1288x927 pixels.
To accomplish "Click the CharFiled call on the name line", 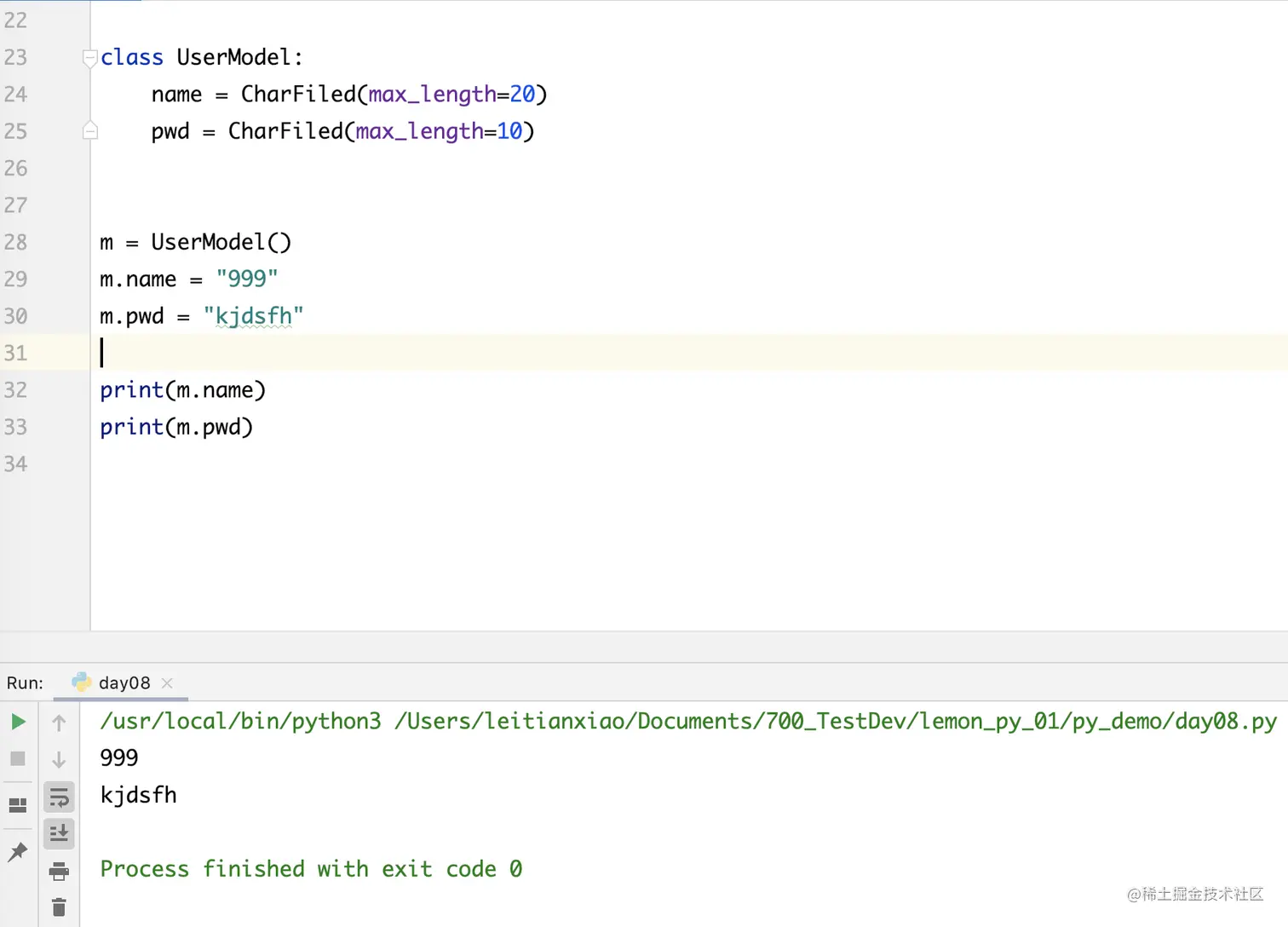I will (297, 95).
